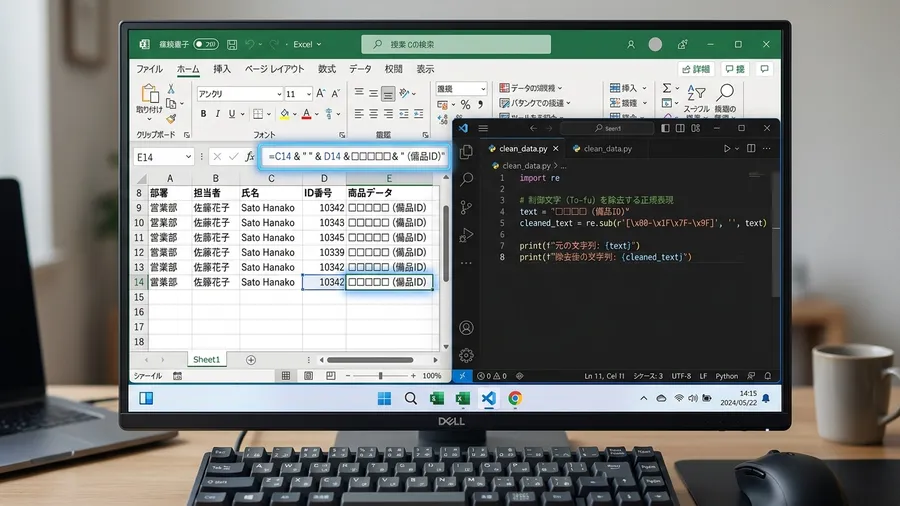
Task: Open the Name Box dropdown showing E14
Action: tap(188, 157)
